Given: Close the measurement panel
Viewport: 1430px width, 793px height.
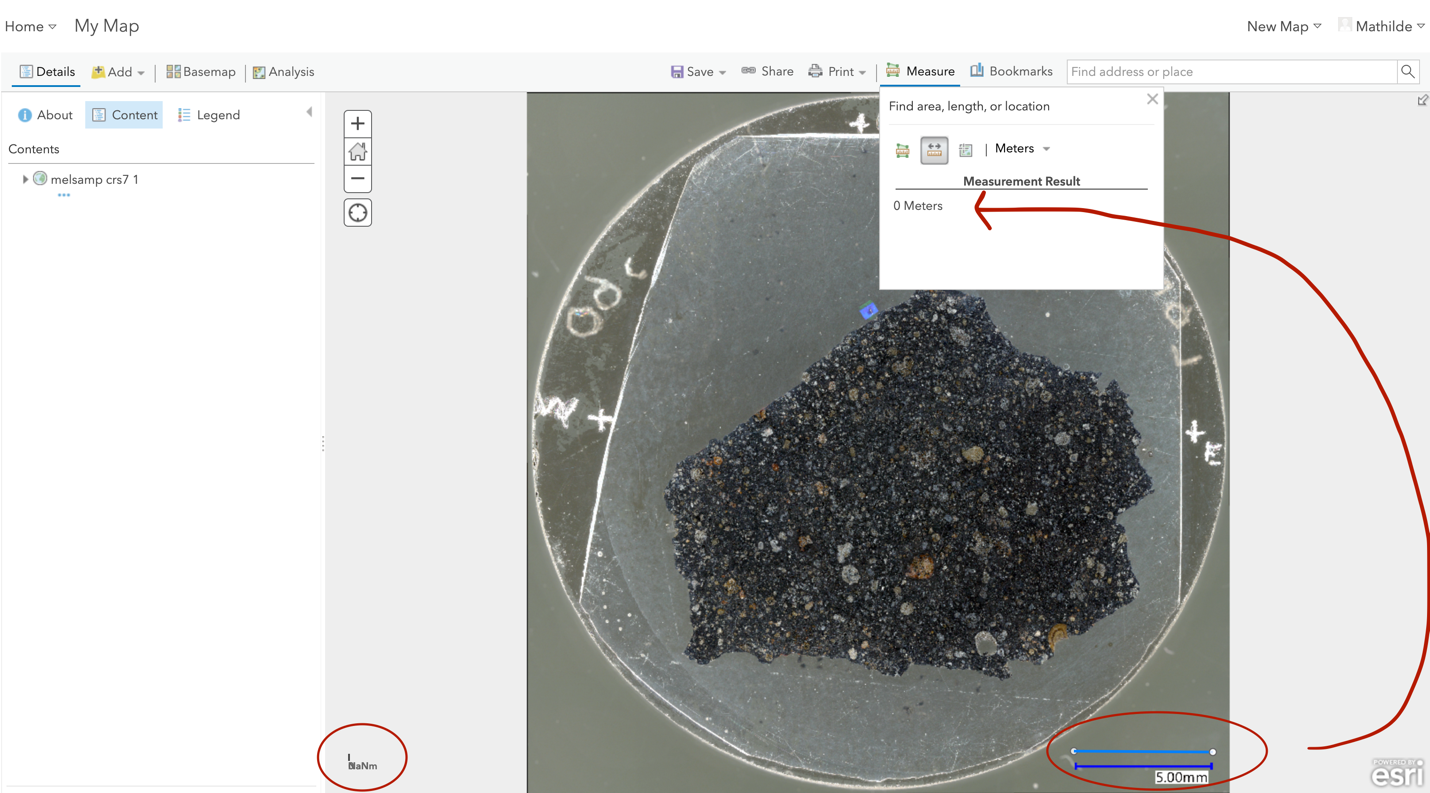Looking at the screenshot, I should [x=1151, y=99].
